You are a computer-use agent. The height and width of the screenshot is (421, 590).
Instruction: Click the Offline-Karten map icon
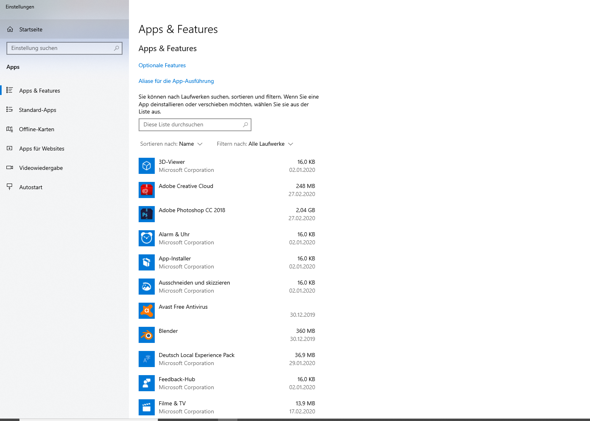tap(10, 129)
